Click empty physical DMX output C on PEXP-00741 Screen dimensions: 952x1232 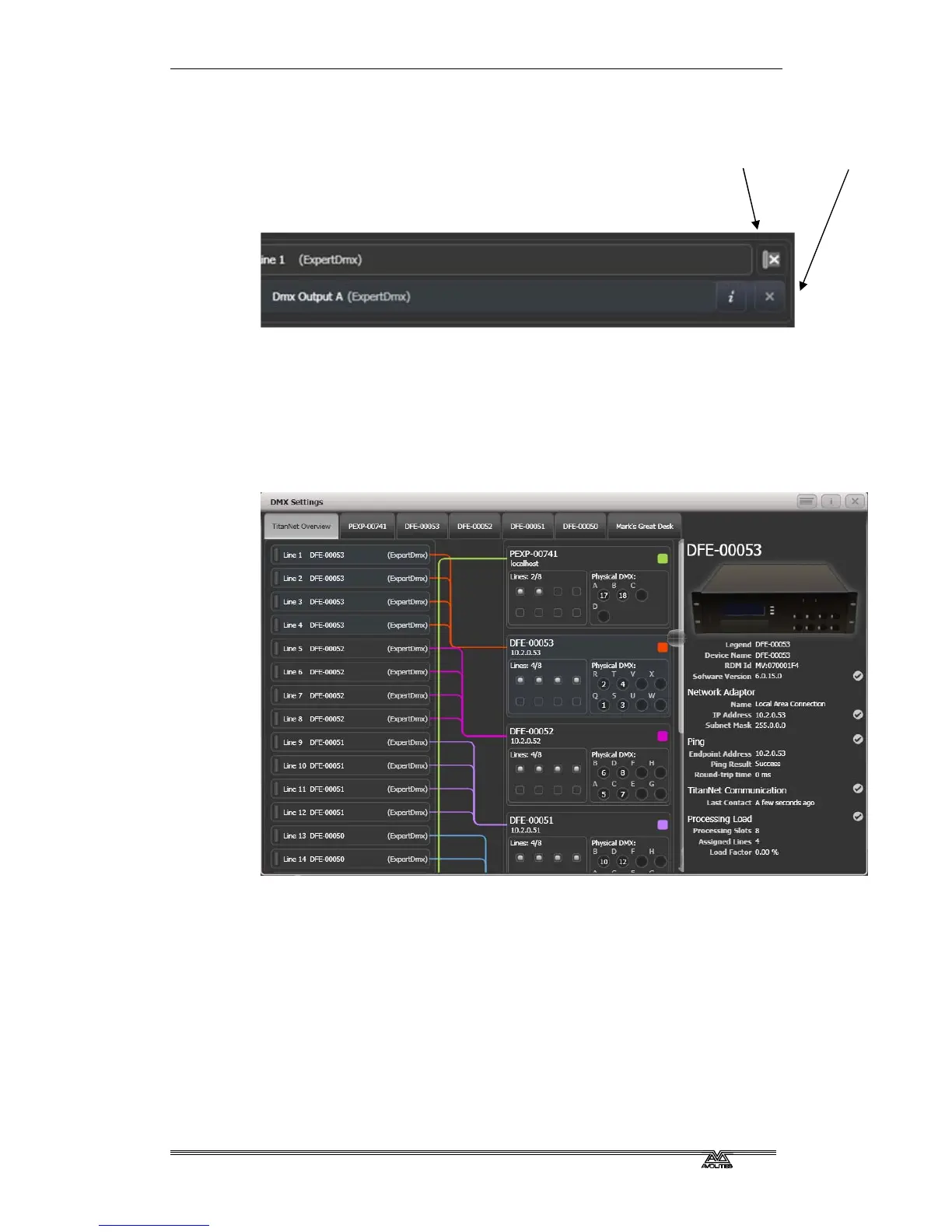pyautogui.click(x=642, y=595)
